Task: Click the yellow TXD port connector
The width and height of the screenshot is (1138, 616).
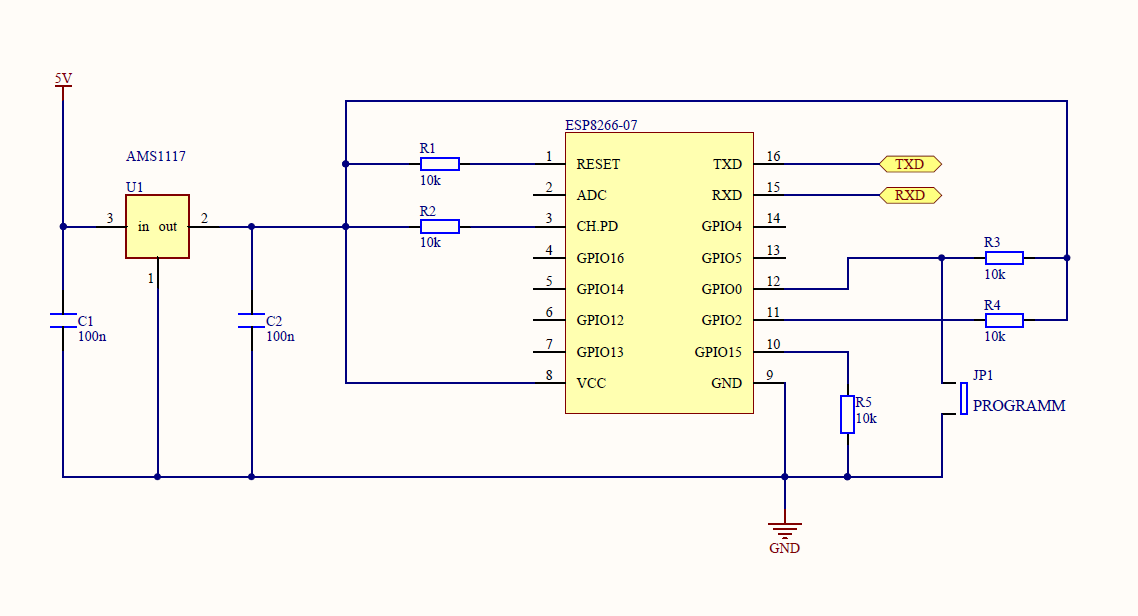Action: click(x=910, y=164)
